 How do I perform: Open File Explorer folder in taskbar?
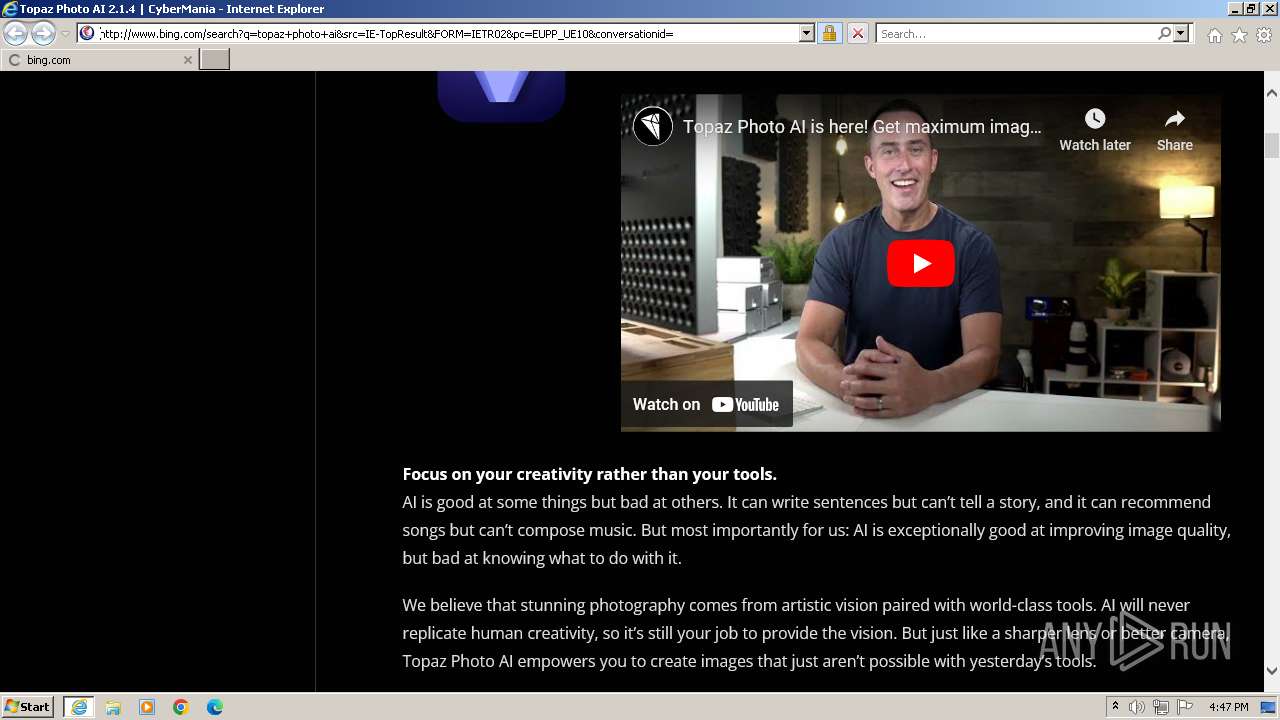113,707
